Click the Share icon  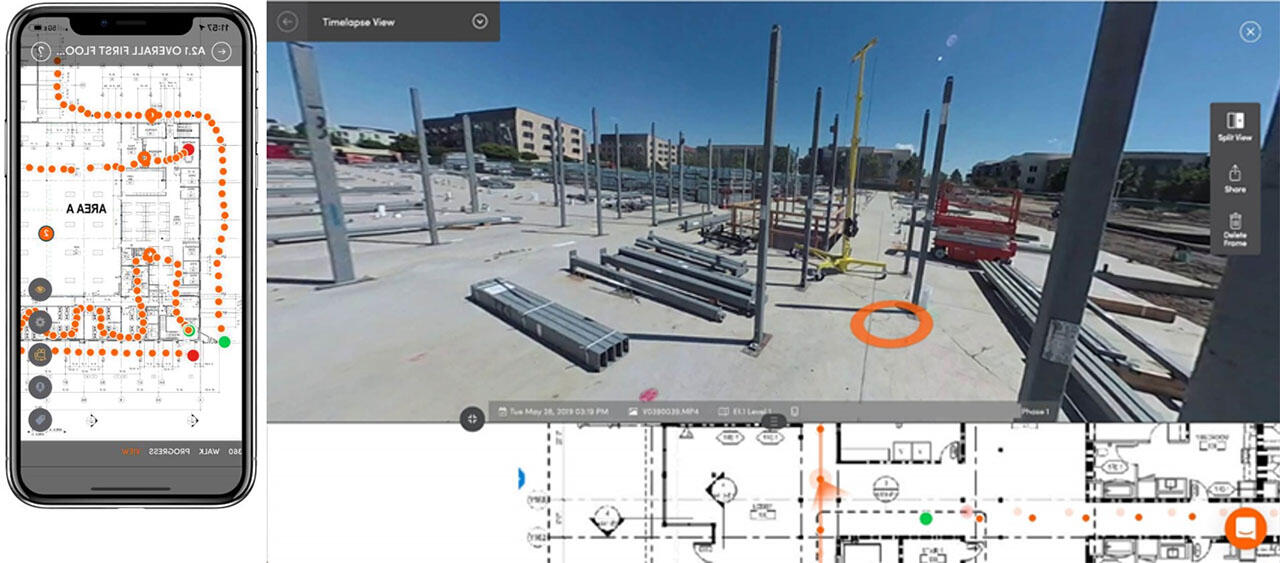point(1234,179)
